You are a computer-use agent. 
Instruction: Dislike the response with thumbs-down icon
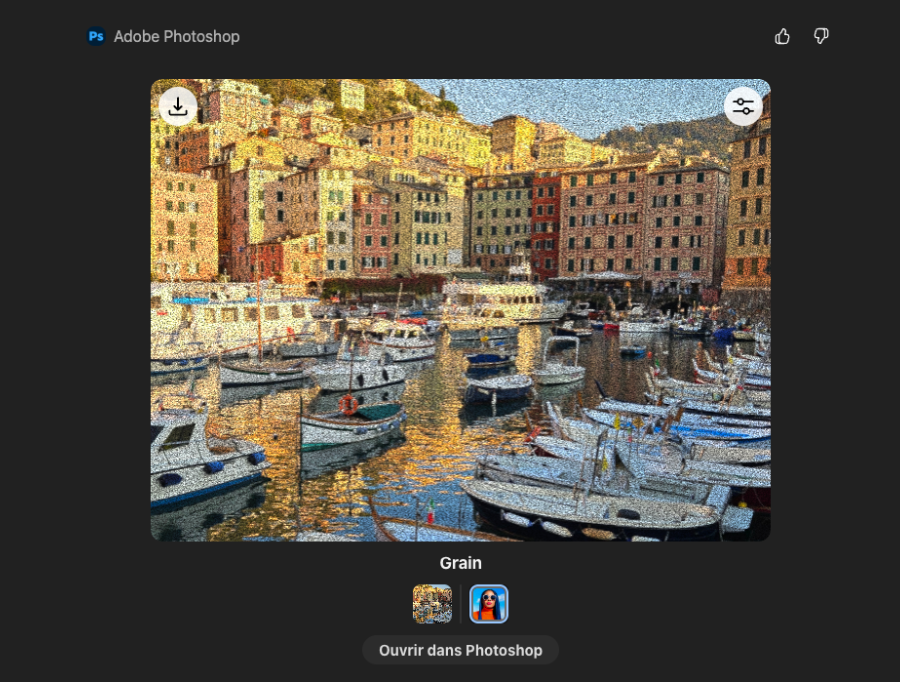pos(821,37)
